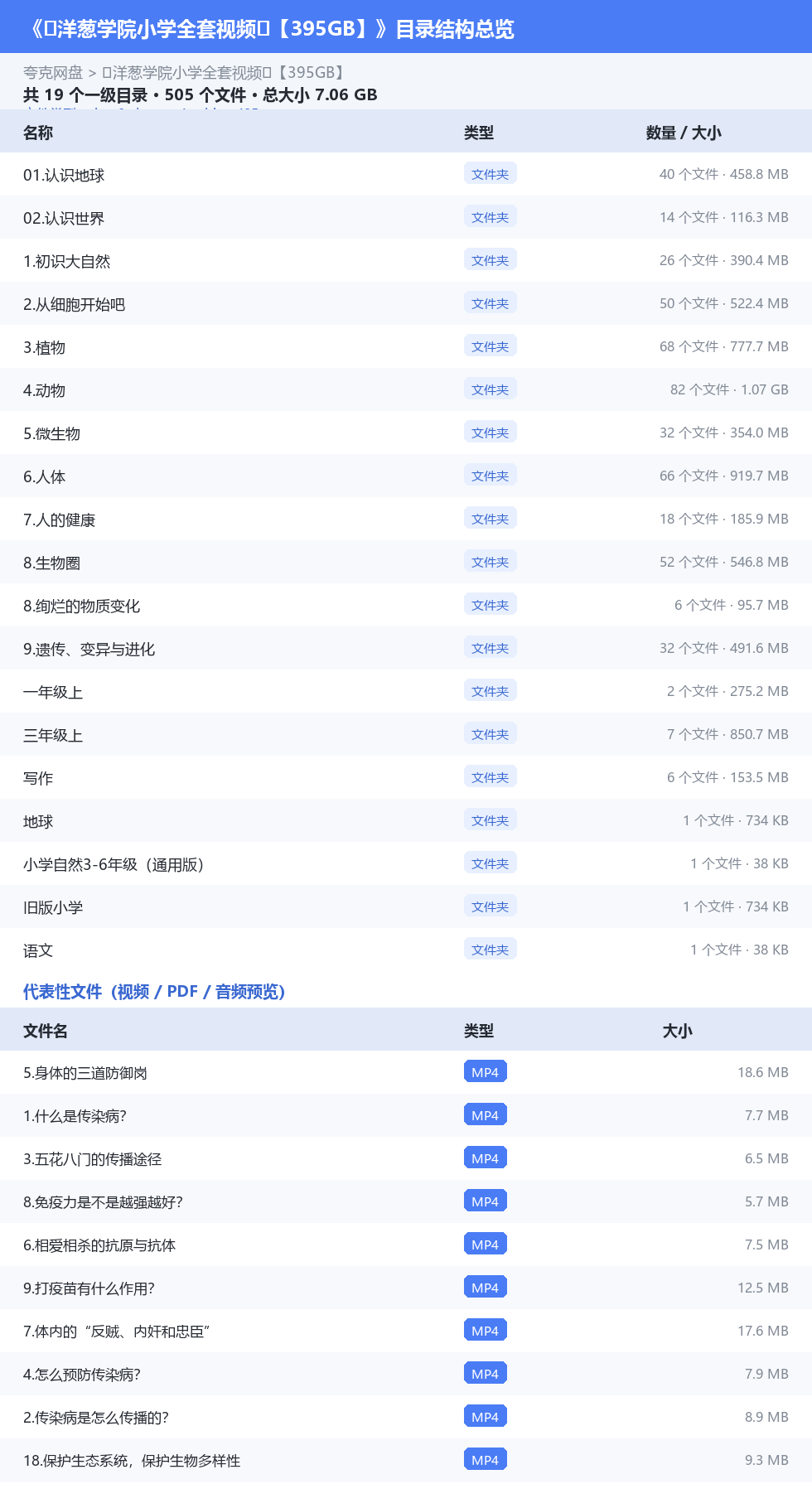Click the 文件夹 tag on 语文 row

pos(491,950)
